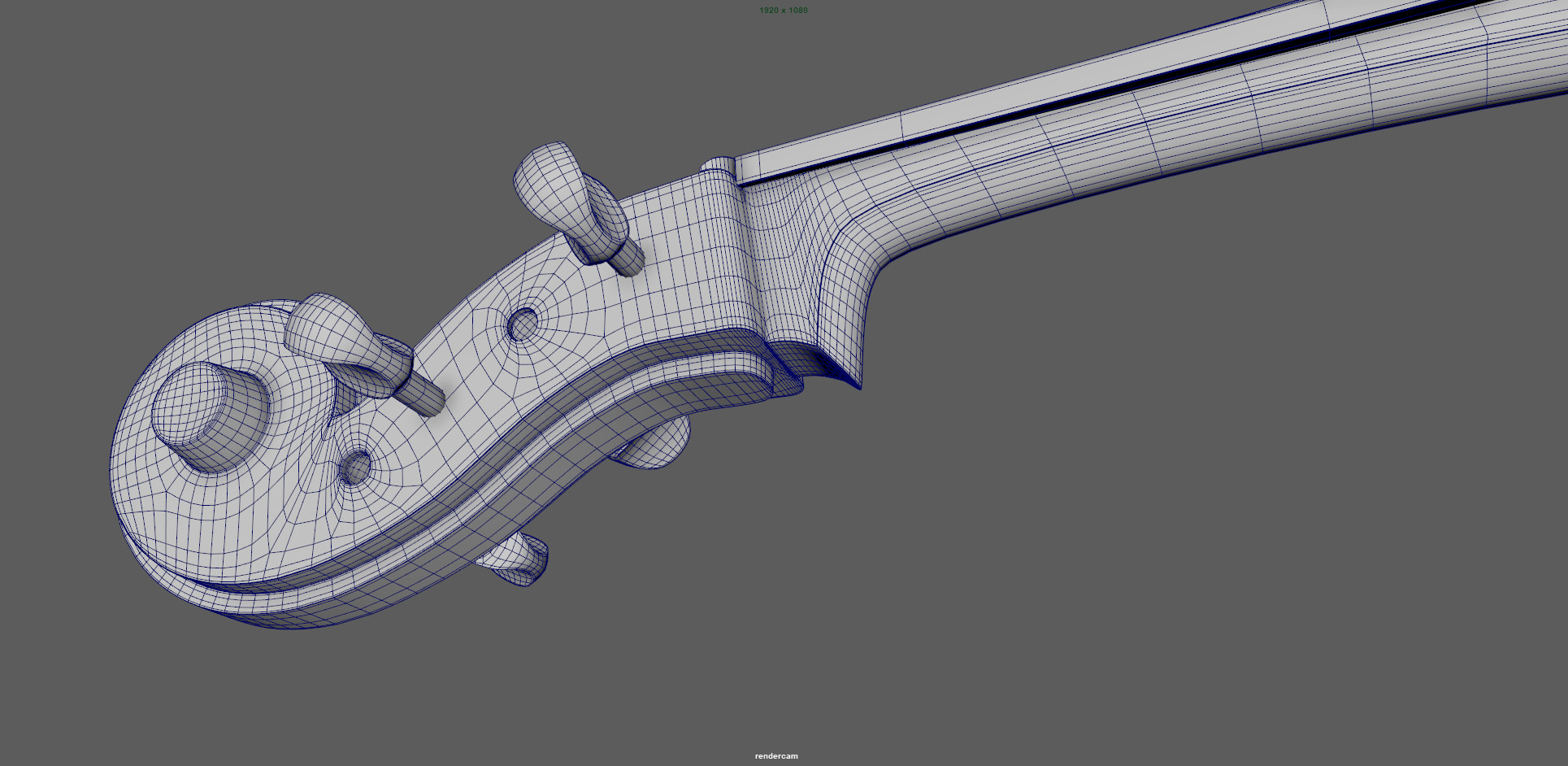This screenshot has height=766, width=1568.
Task: Click the upper peg hole on the pegbox
Action: point(523,325)
